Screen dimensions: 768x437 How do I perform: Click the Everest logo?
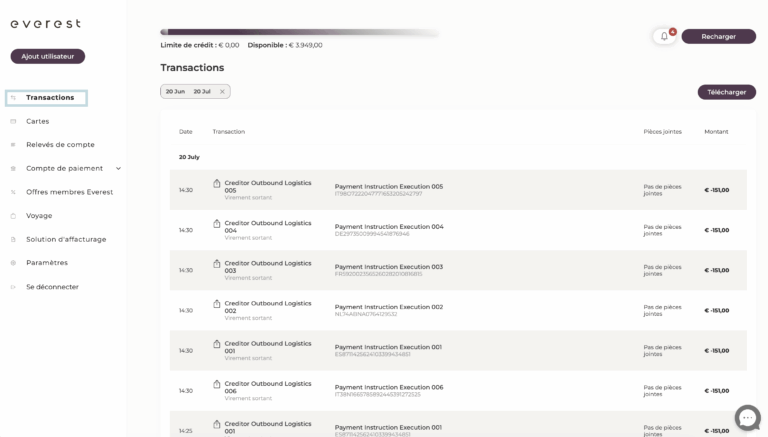coord(46,24)
